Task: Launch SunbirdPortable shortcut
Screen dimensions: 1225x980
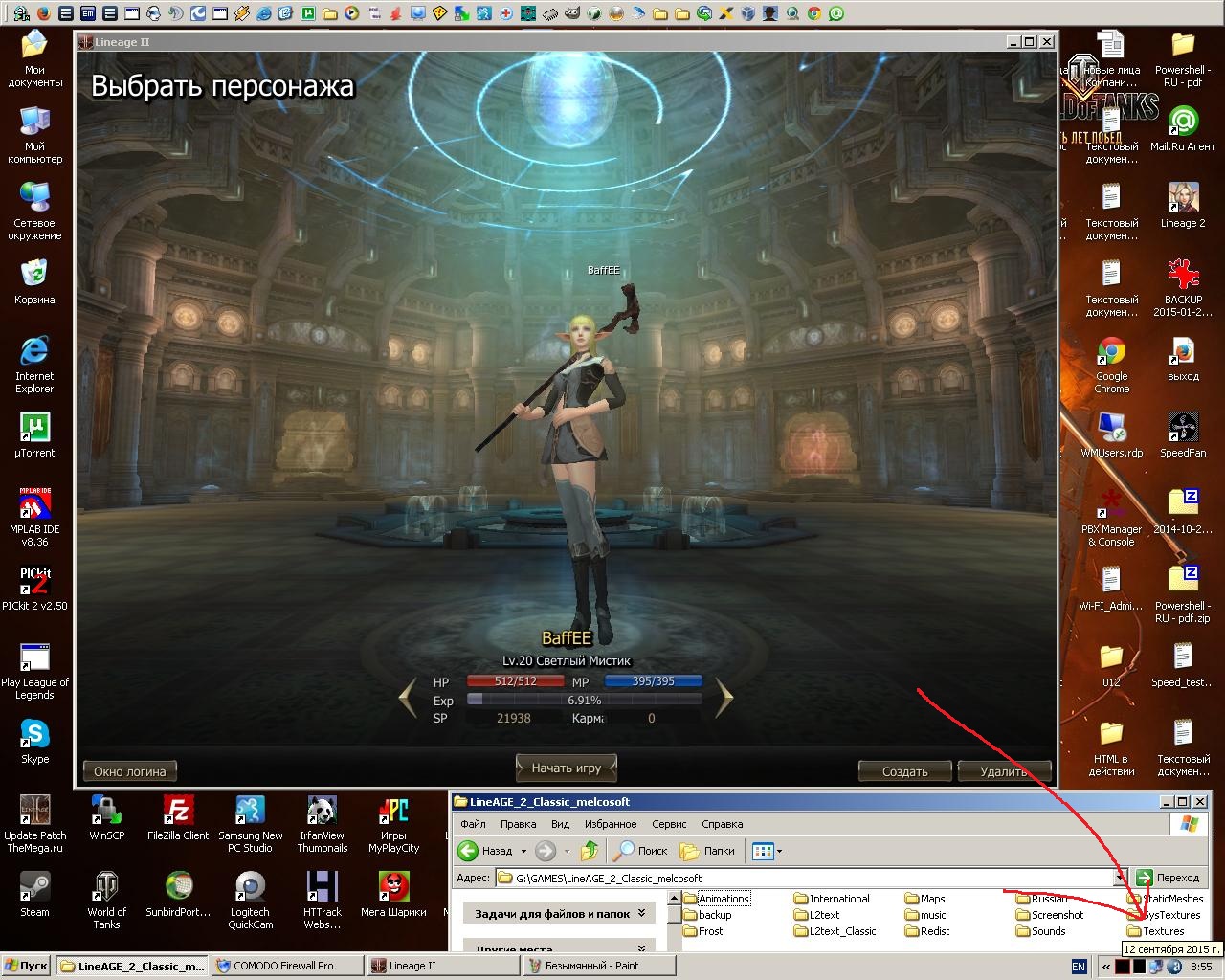Action: [178, 894]
